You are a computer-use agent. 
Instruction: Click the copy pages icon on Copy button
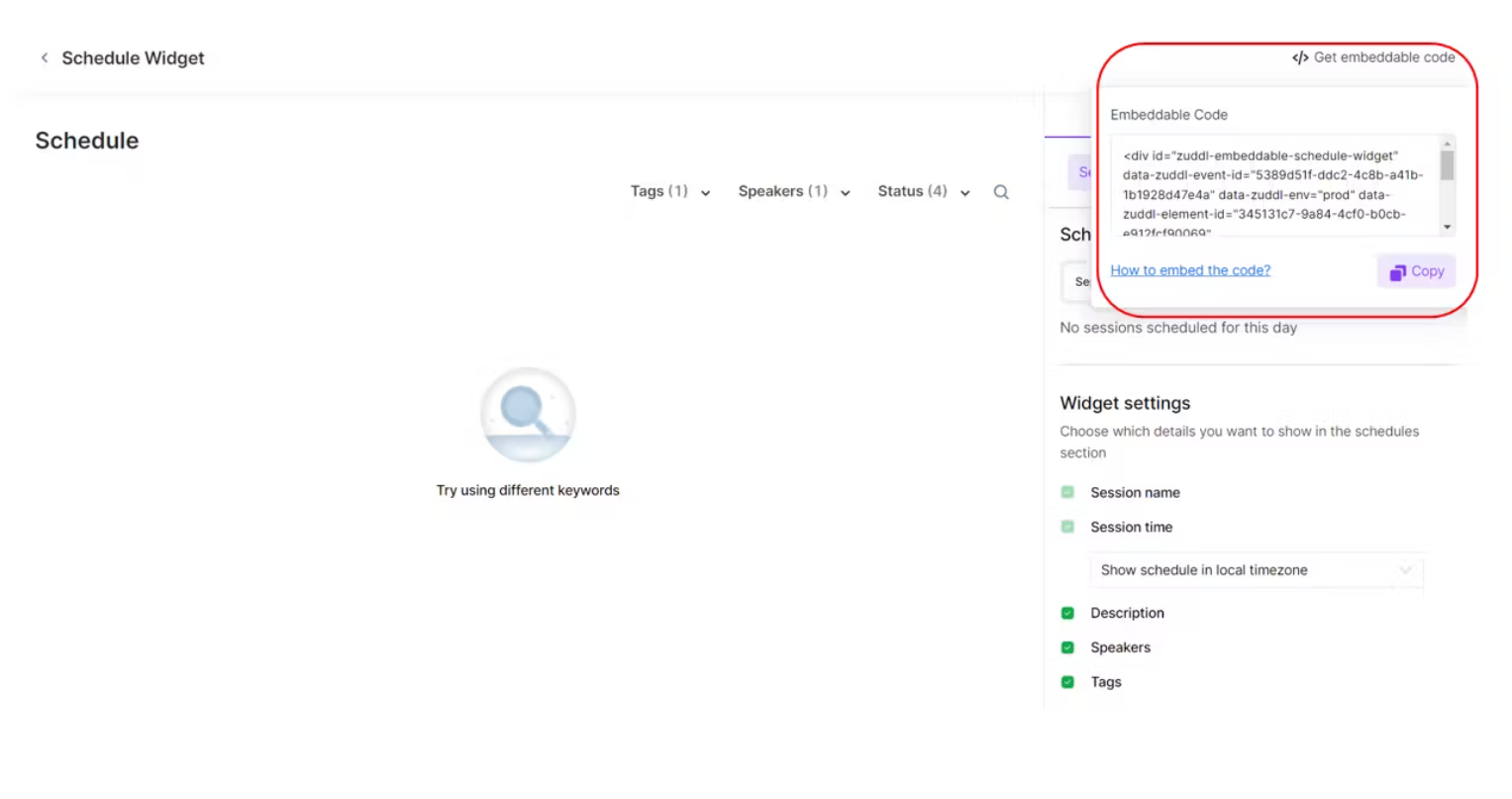pyautogui.click(x=1398, y=271)
